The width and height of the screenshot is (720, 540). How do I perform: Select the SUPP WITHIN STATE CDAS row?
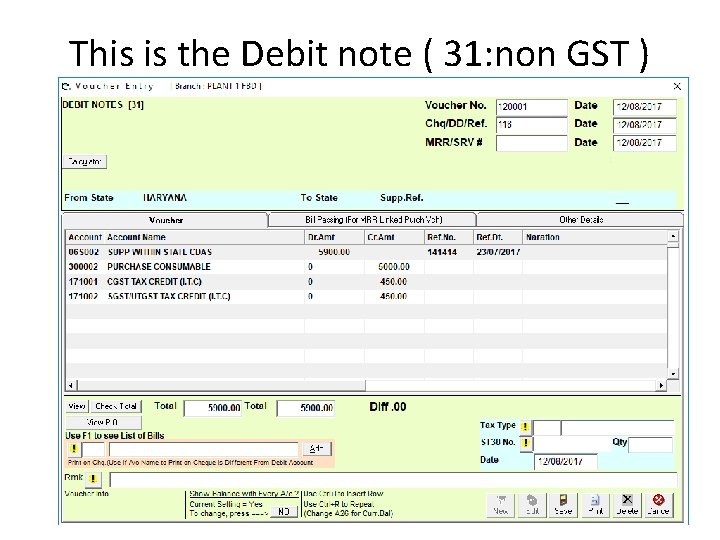pos(366,252)
